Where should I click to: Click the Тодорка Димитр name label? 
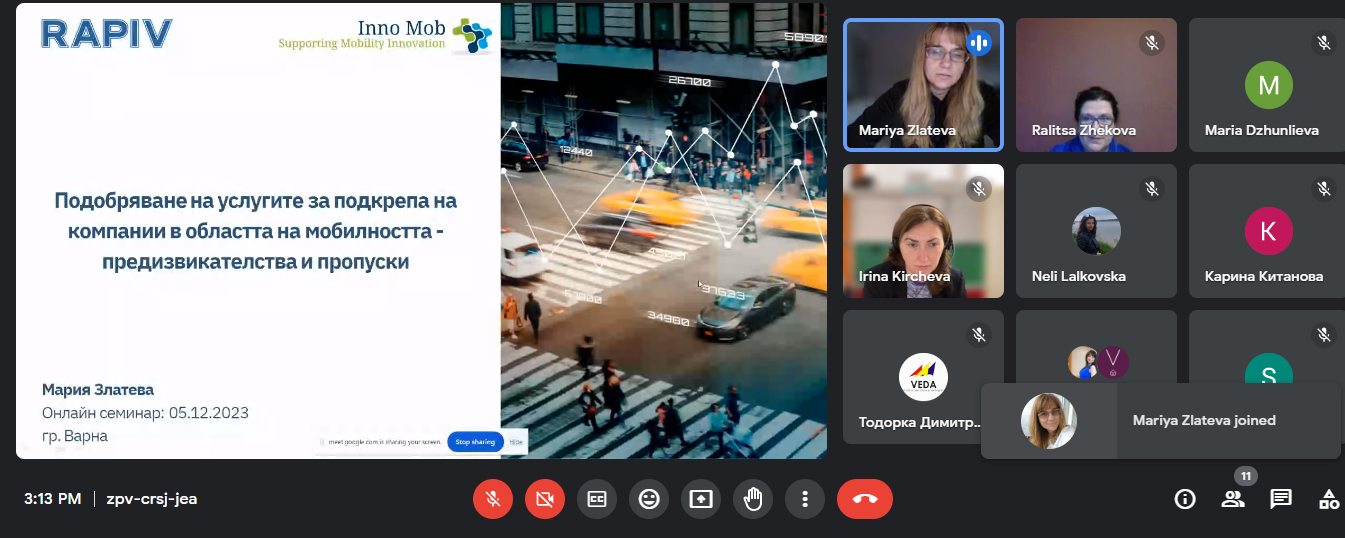920,422
